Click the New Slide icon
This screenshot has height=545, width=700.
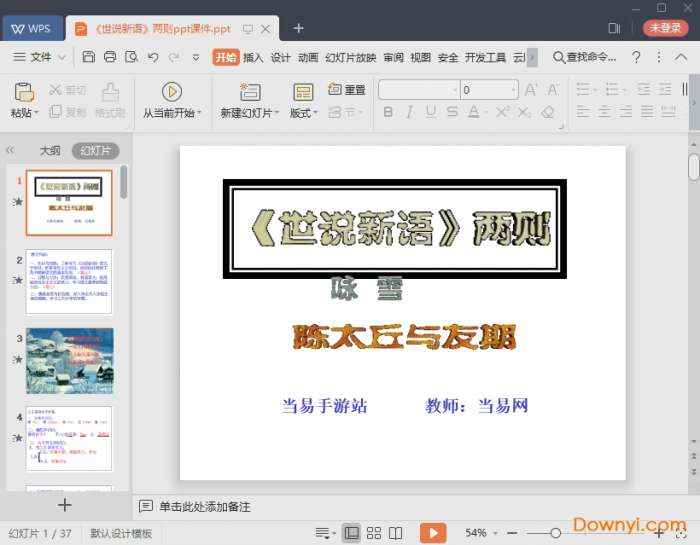[245, 92]
